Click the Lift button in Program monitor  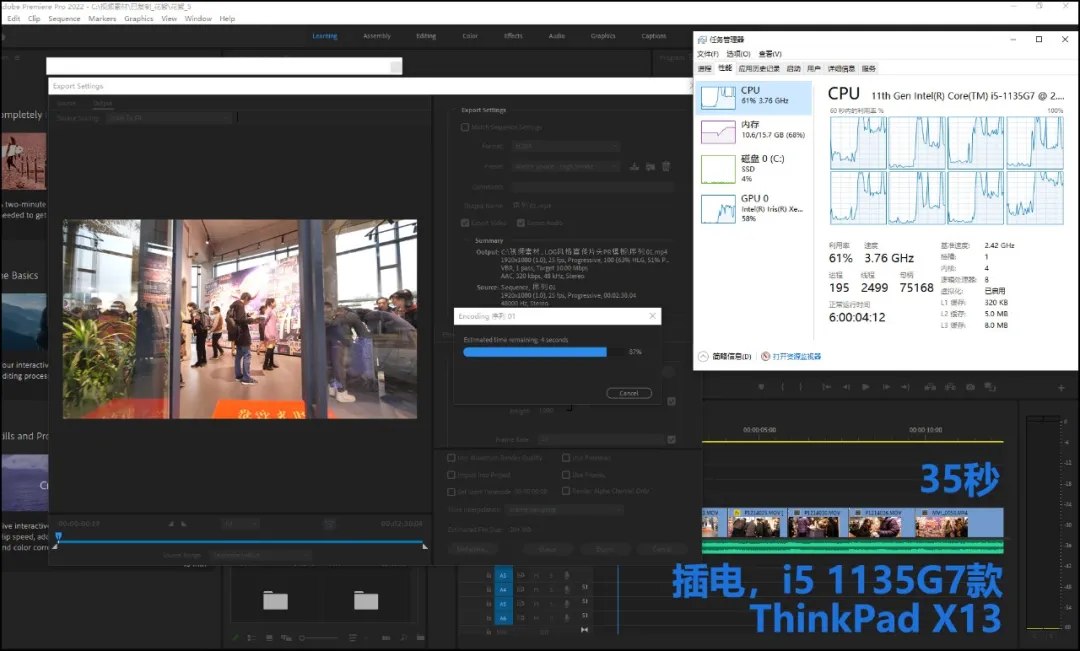pos(930,387)
